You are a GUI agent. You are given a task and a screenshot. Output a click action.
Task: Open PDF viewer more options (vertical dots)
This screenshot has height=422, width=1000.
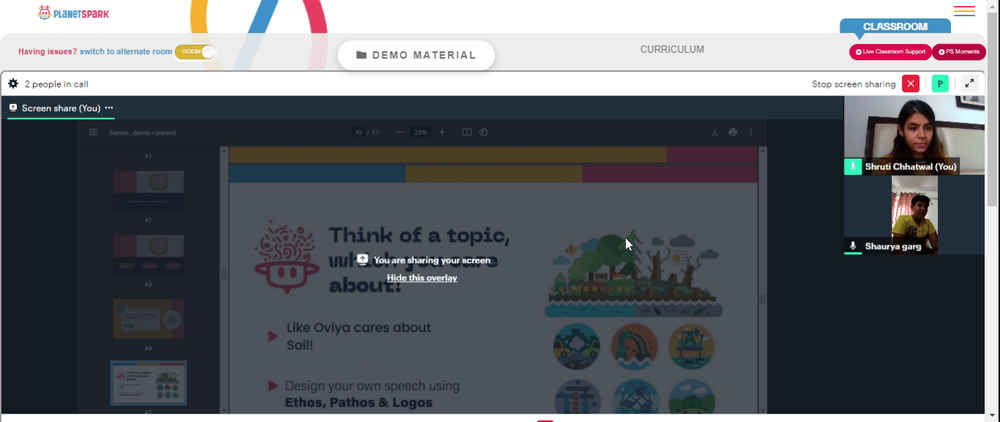pos(751,132)
